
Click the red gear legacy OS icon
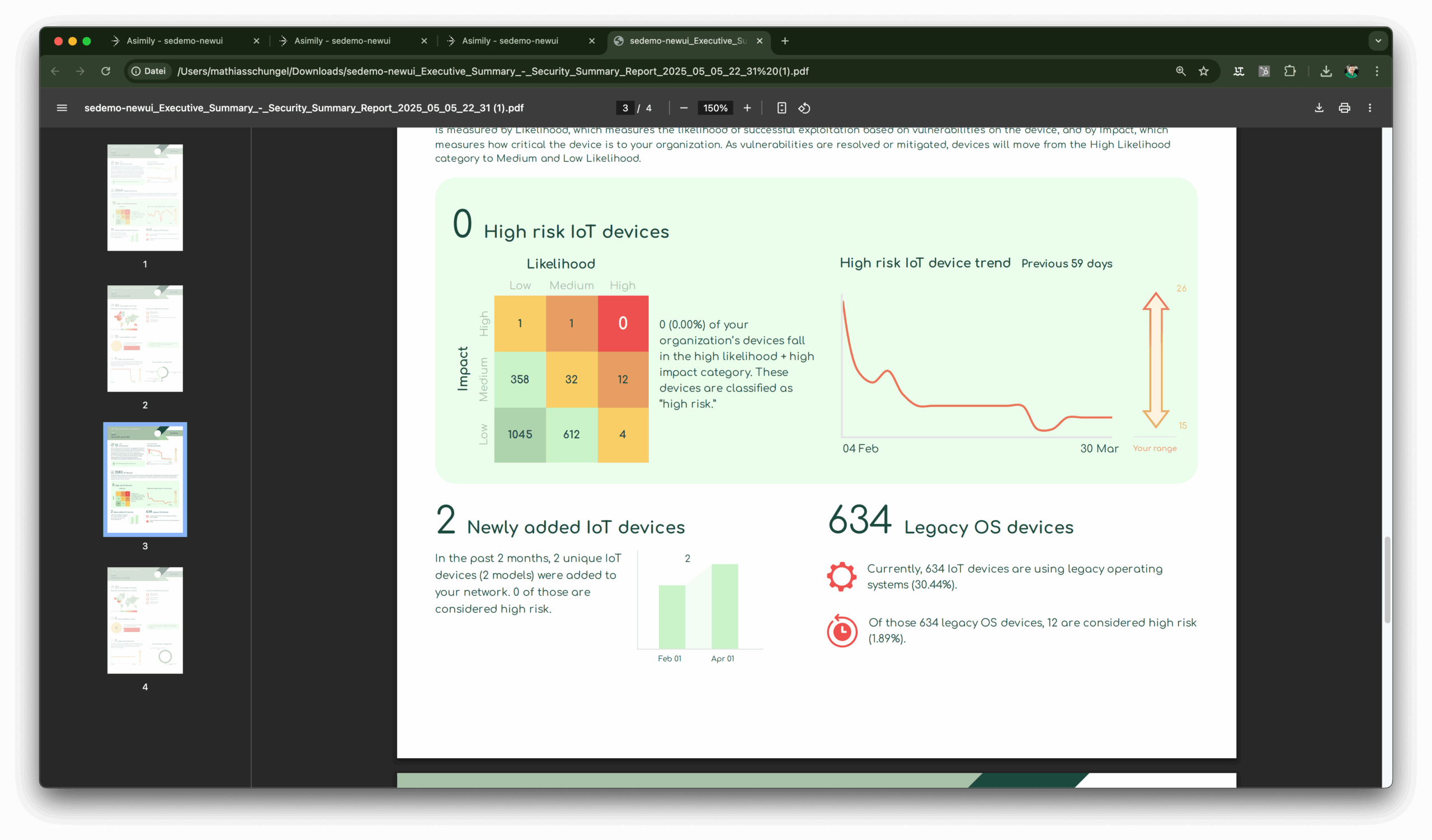842,577
